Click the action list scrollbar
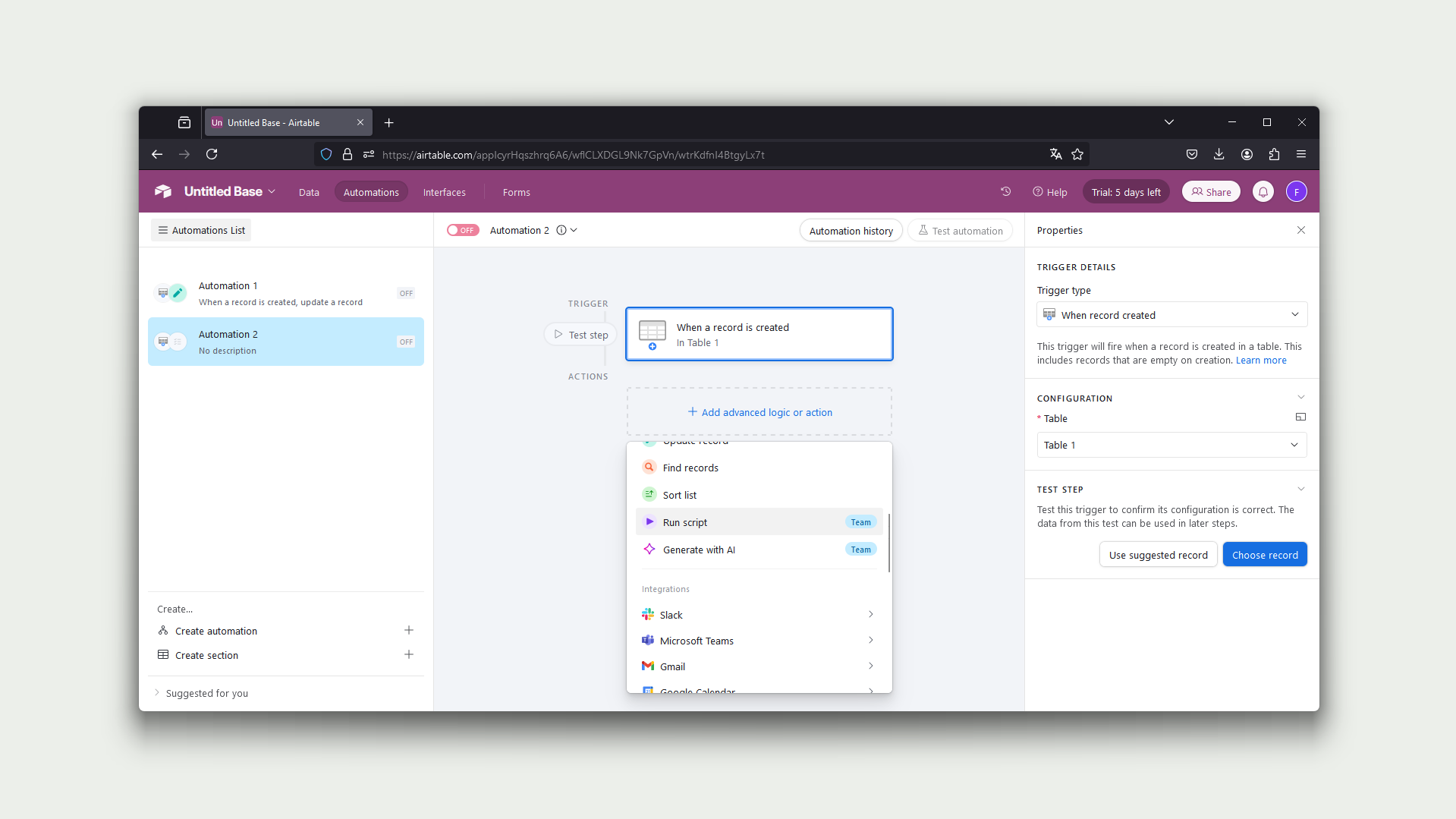 coord(889,543)
